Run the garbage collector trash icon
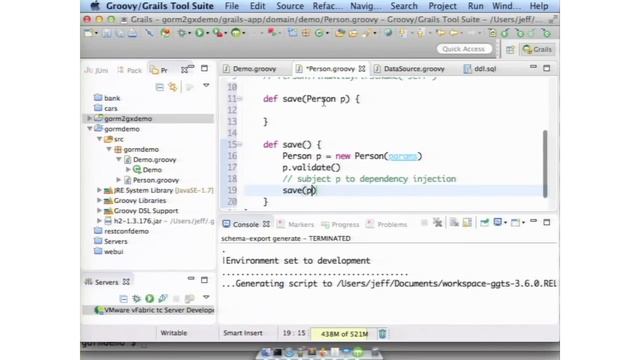The width and height of the screenshot is (640, 360). 382,333
